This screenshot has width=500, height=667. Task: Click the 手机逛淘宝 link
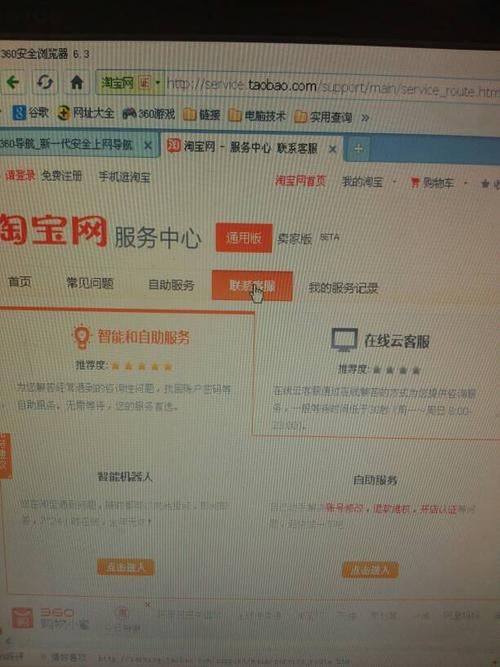coord(124,177)
